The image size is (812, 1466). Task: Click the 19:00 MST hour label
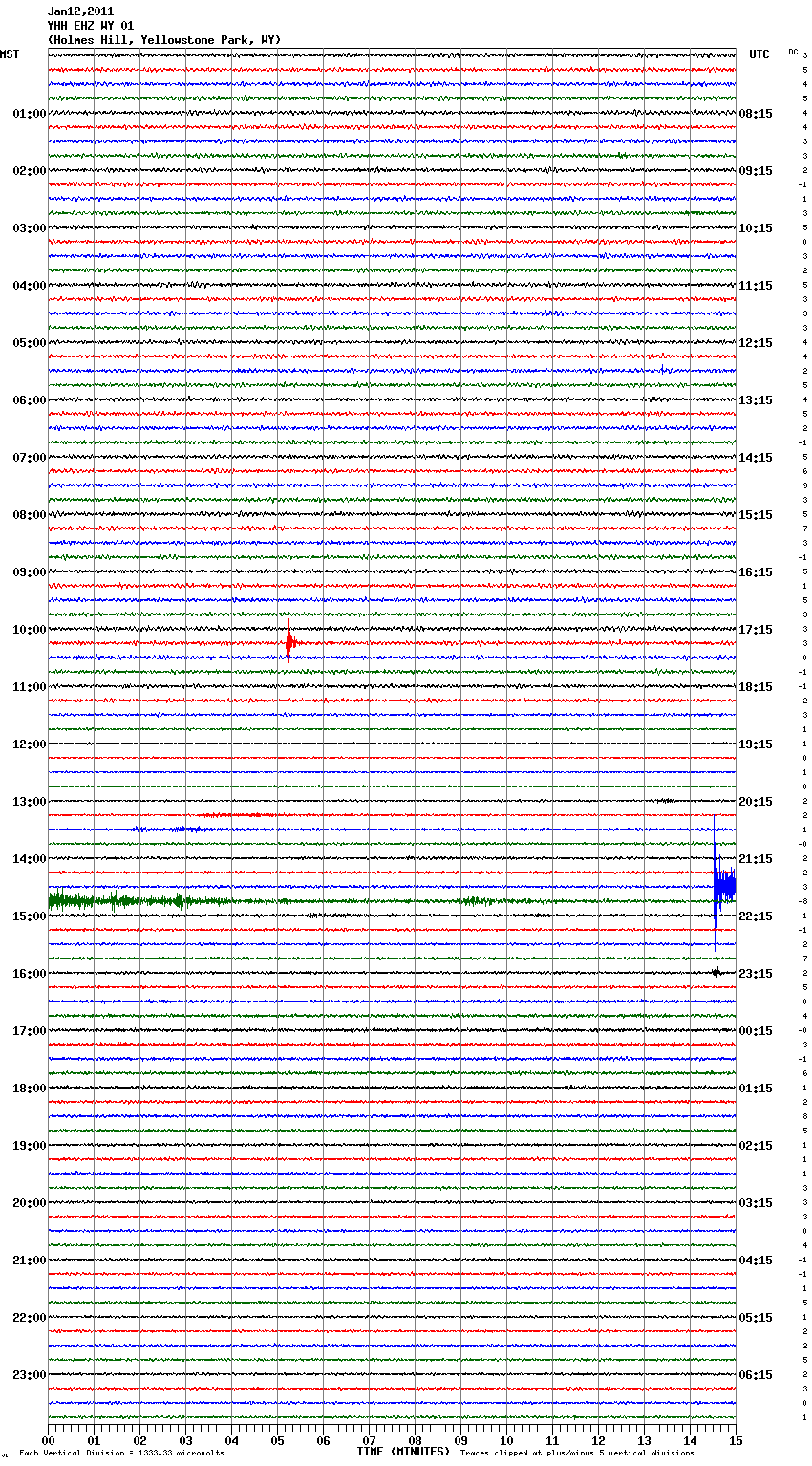pos(30,1146)
